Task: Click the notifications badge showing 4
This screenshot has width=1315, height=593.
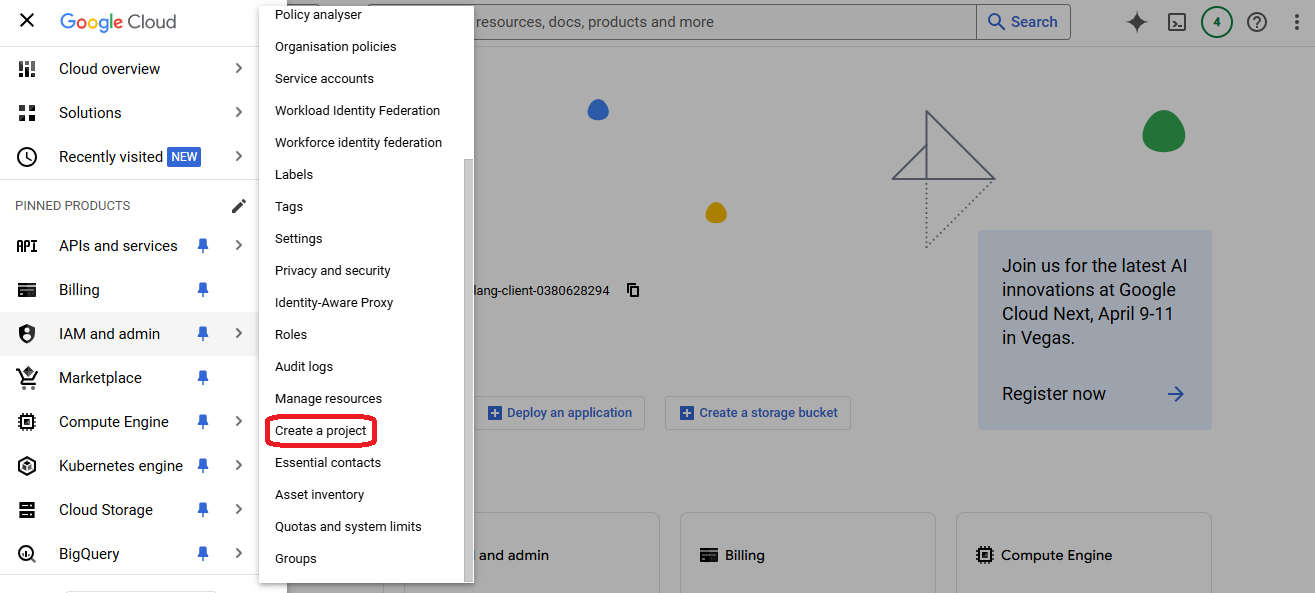Action: point(1216,22)
